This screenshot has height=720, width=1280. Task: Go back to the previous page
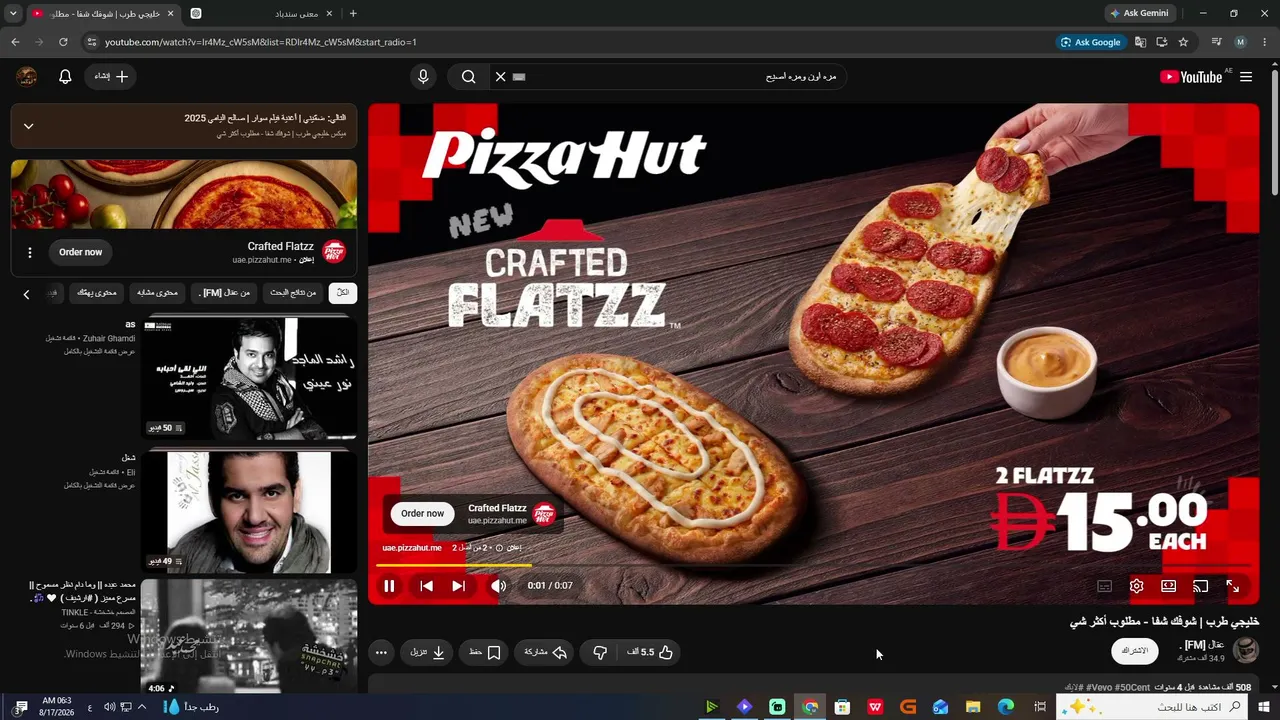15,42
